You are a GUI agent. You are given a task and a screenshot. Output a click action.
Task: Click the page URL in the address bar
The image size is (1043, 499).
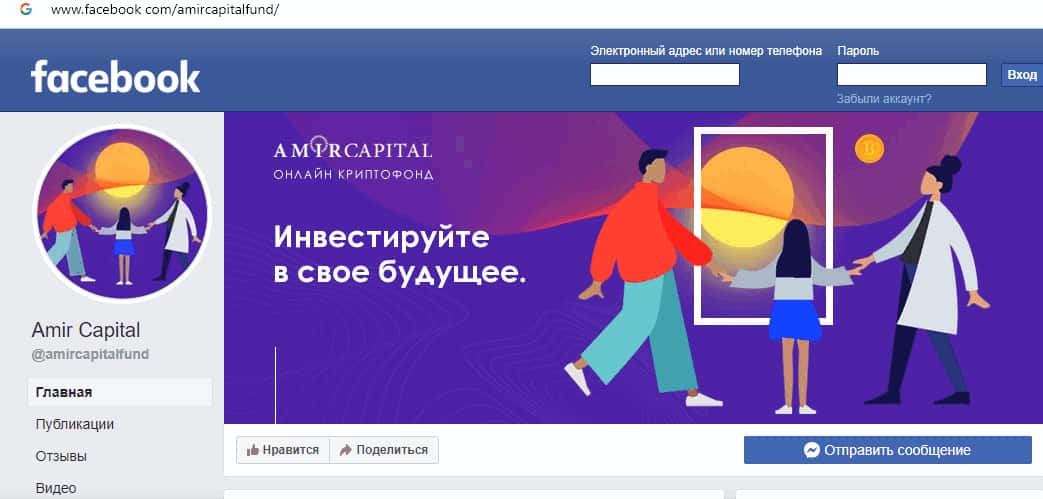[x=165, y=11]
